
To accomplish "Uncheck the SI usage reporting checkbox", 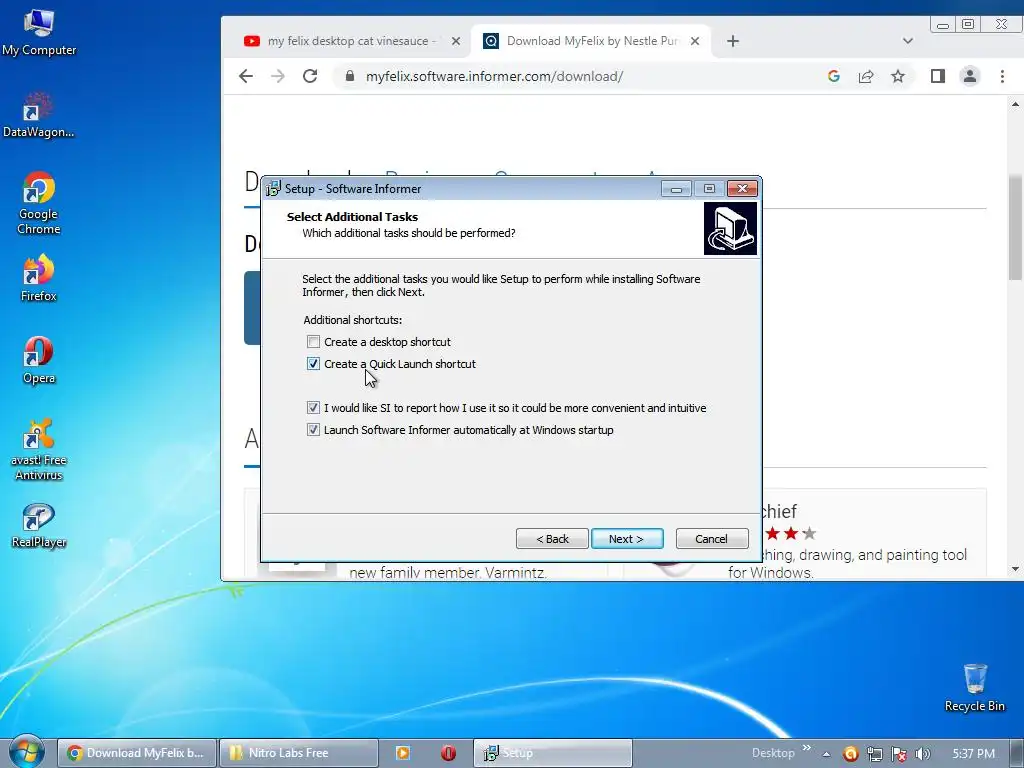I will pos(313,408).
